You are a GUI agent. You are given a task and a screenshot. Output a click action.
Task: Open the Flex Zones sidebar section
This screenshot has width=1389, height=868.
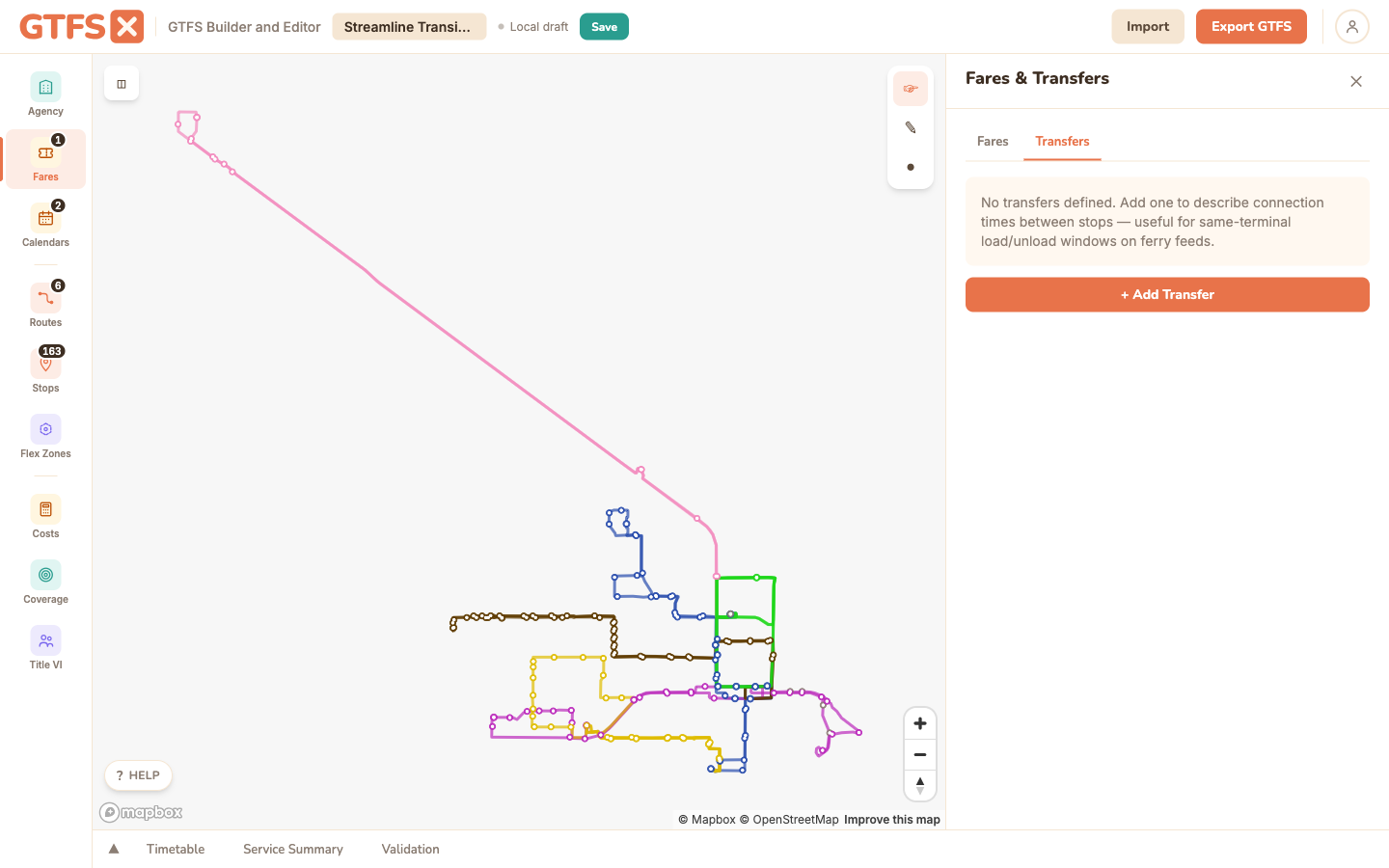click(x=45, y=436)
